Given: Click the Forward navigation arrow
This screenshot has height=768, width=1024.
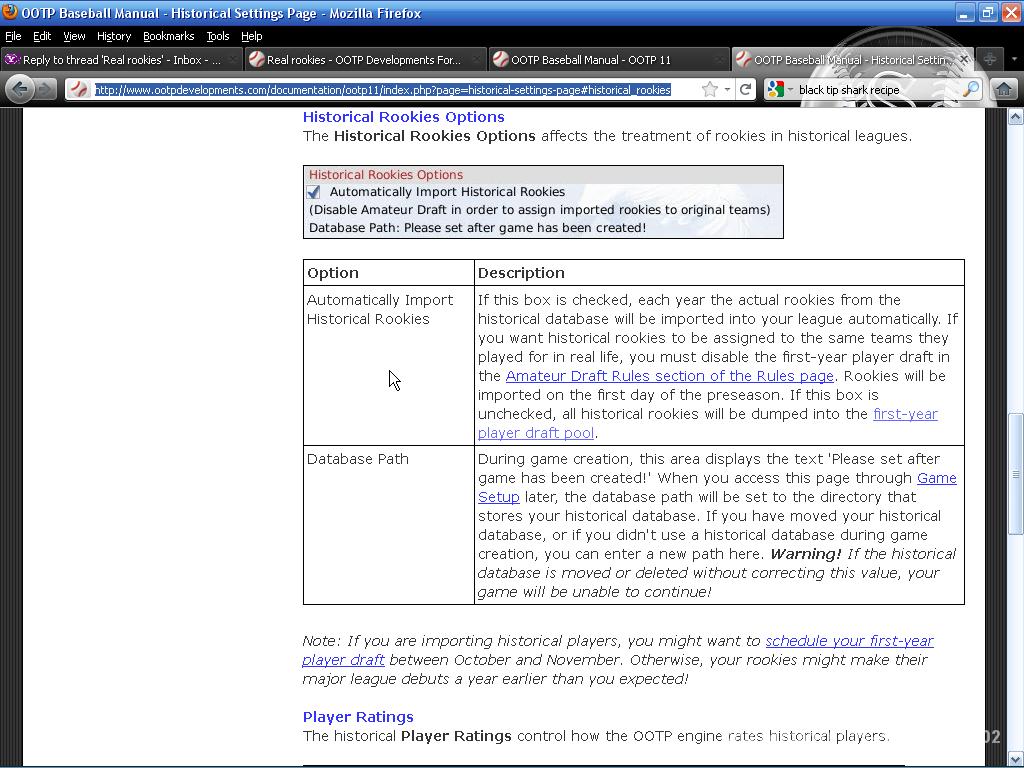Looking at the screenshot, I should (x=46, y=90).
